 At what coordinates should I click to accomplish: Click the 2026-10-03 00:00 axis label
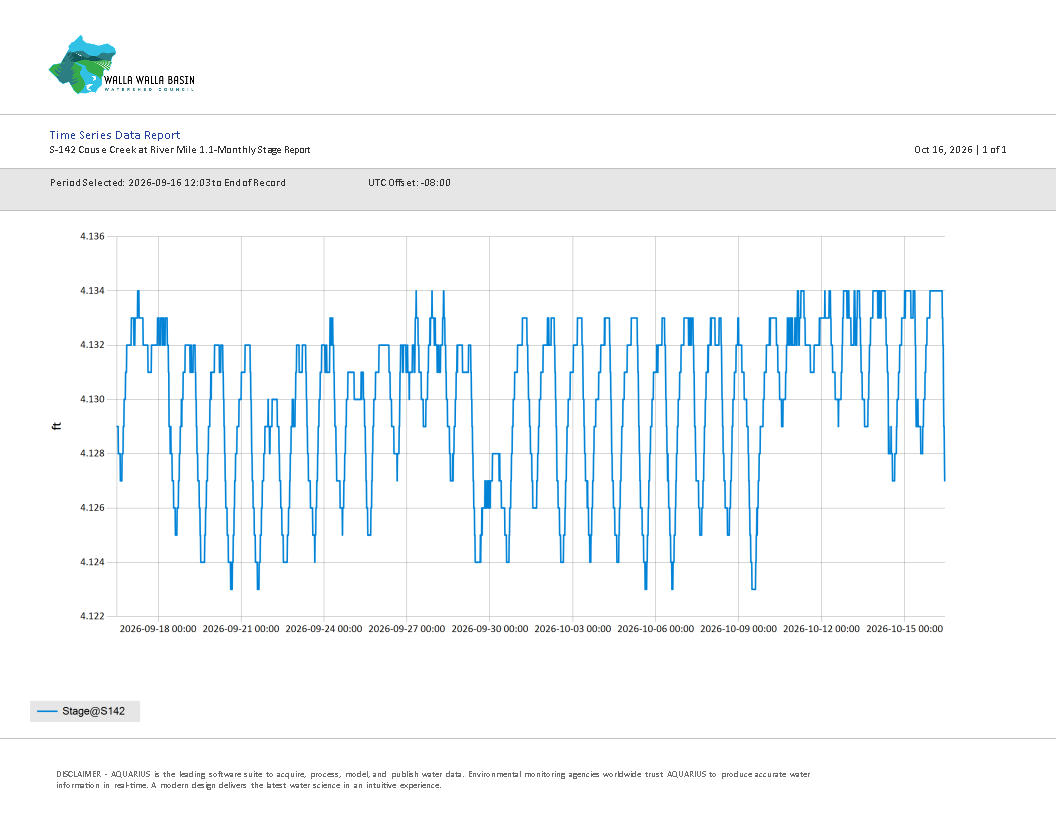point(572,629)
